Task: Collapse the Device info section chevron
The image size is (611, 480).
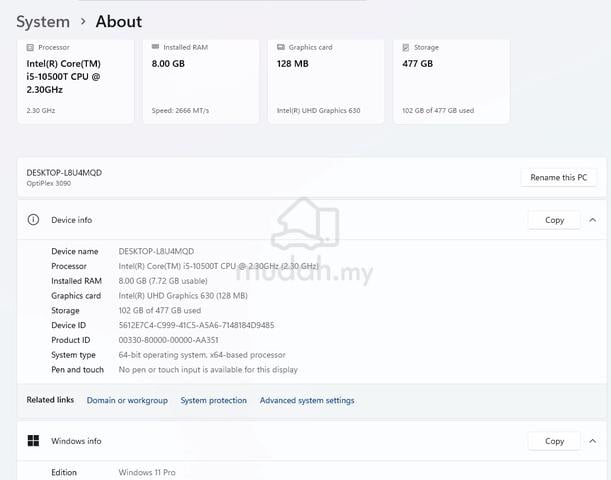Action: click(592, 220)
